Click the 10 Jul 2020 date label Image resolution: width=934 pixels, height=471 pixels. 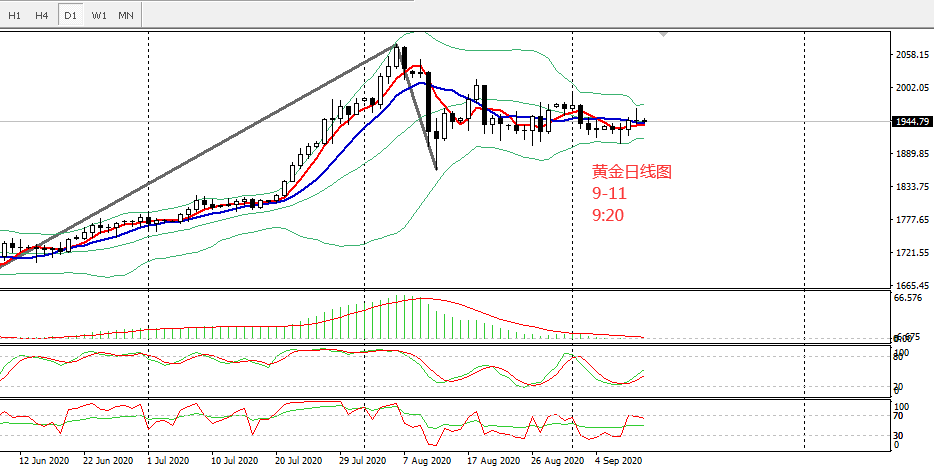(x=233, y=461)
